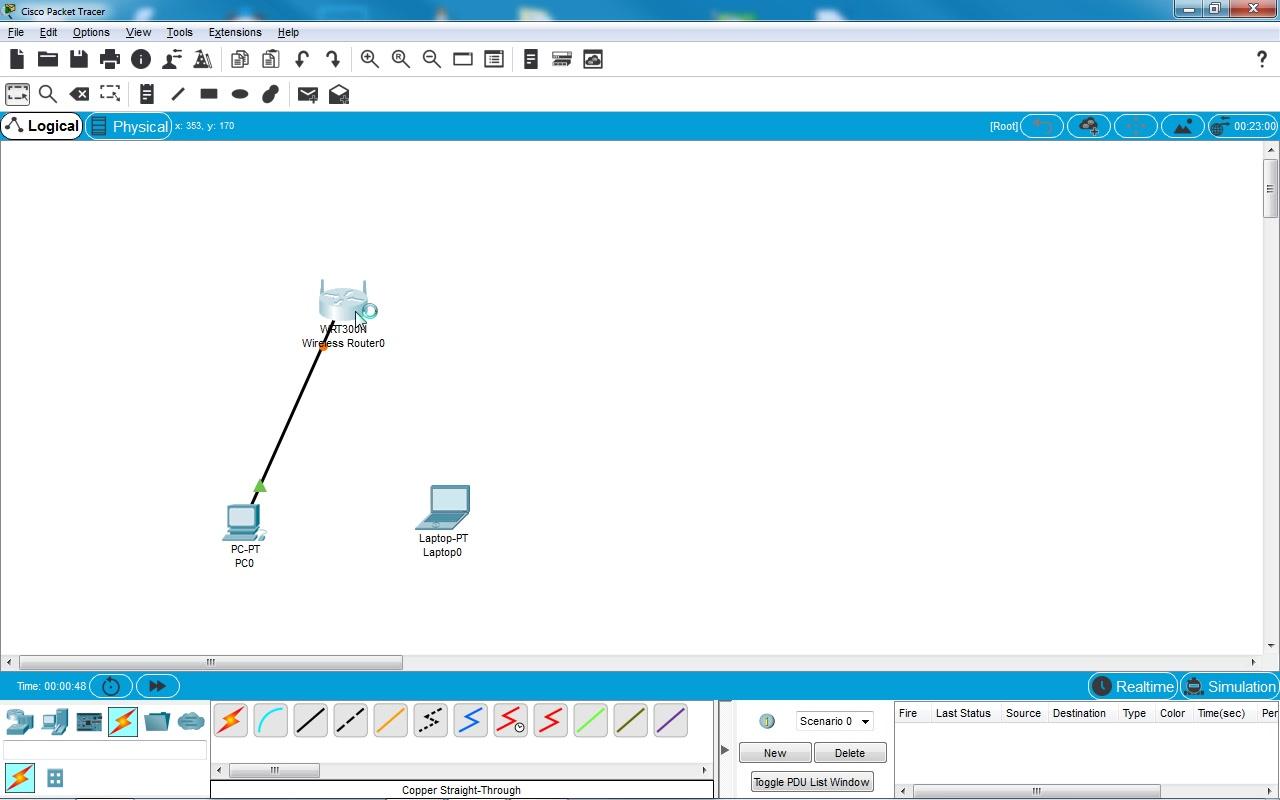Switch to Realtime mode

pyautogui.click(x=1133, y=686)
